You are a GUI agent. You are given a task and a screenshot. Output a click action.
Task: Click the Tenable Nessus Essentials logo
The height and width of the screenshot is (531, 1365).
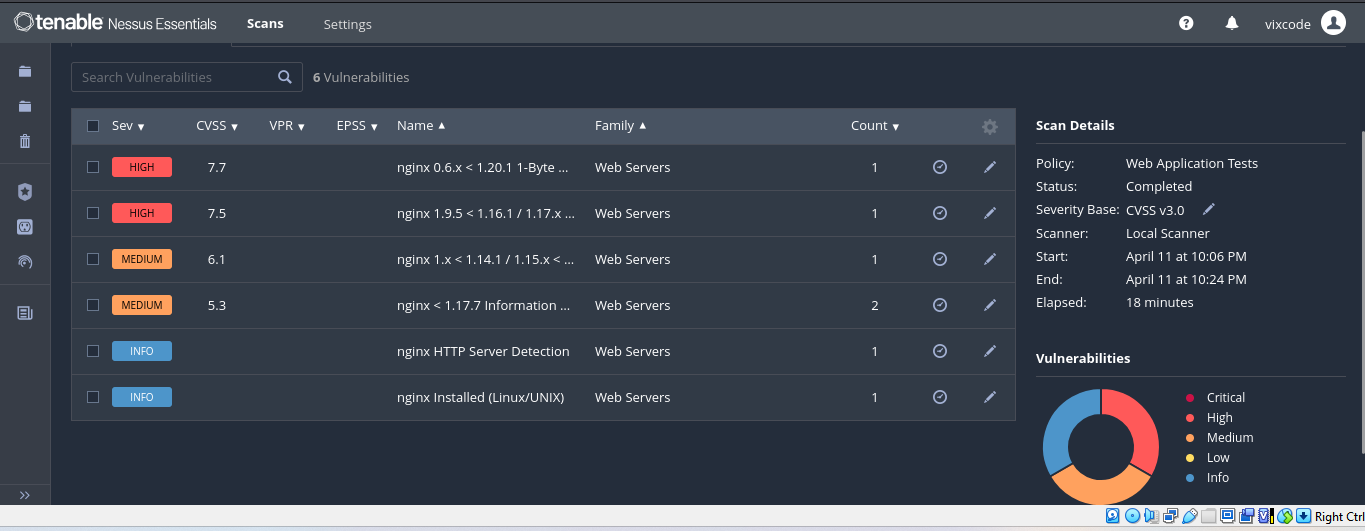click(116, 23)
